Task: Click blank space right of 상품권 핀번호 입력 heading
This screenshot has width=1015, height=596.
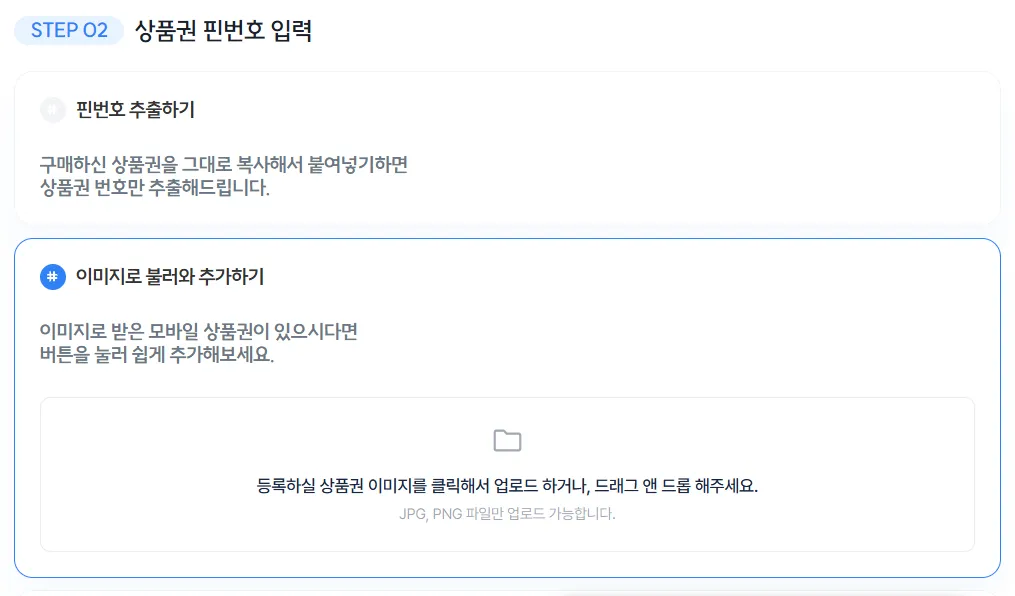Action: 650,31
